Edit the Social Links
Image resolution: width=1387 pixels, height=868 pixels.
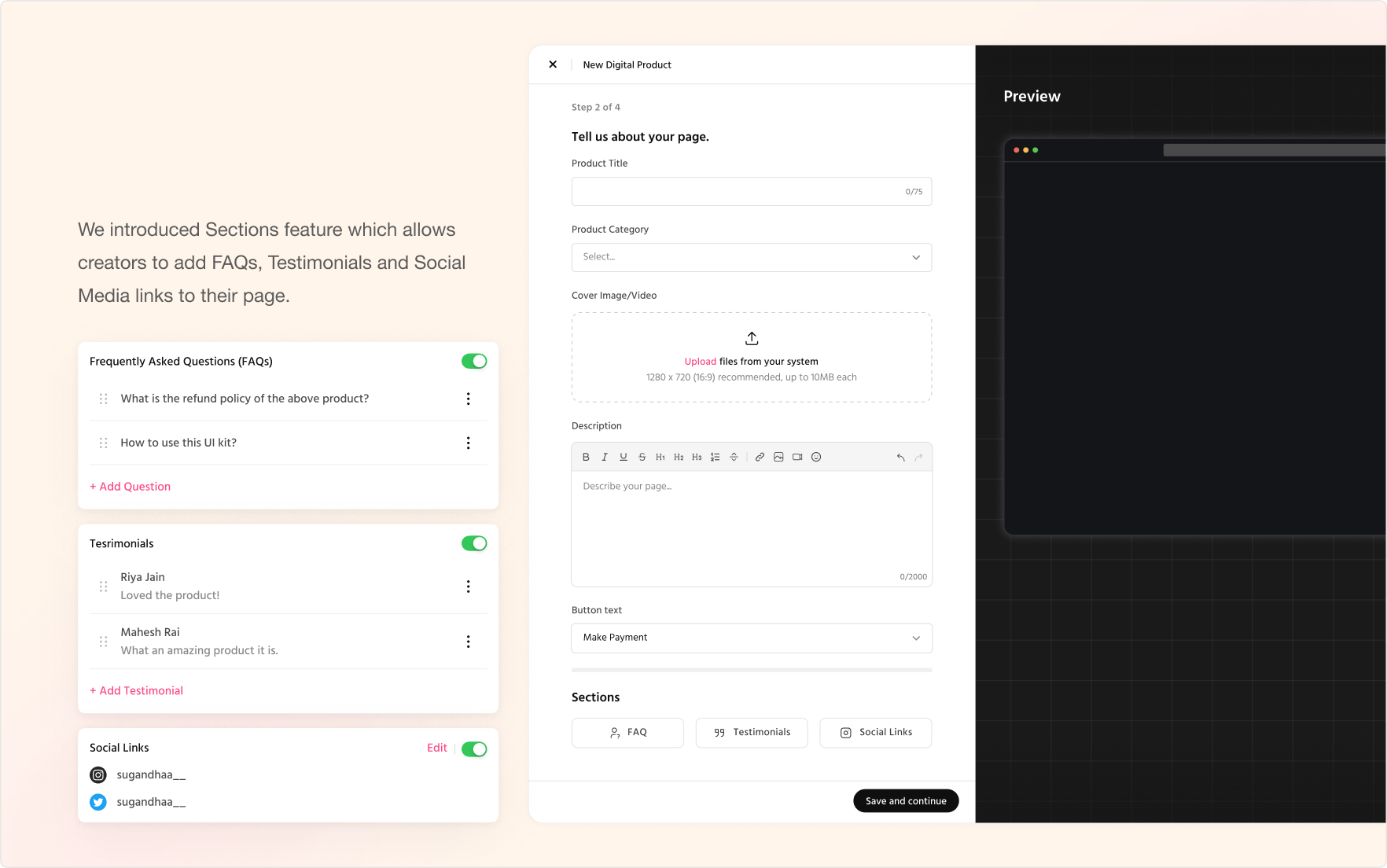click(437, 748)
